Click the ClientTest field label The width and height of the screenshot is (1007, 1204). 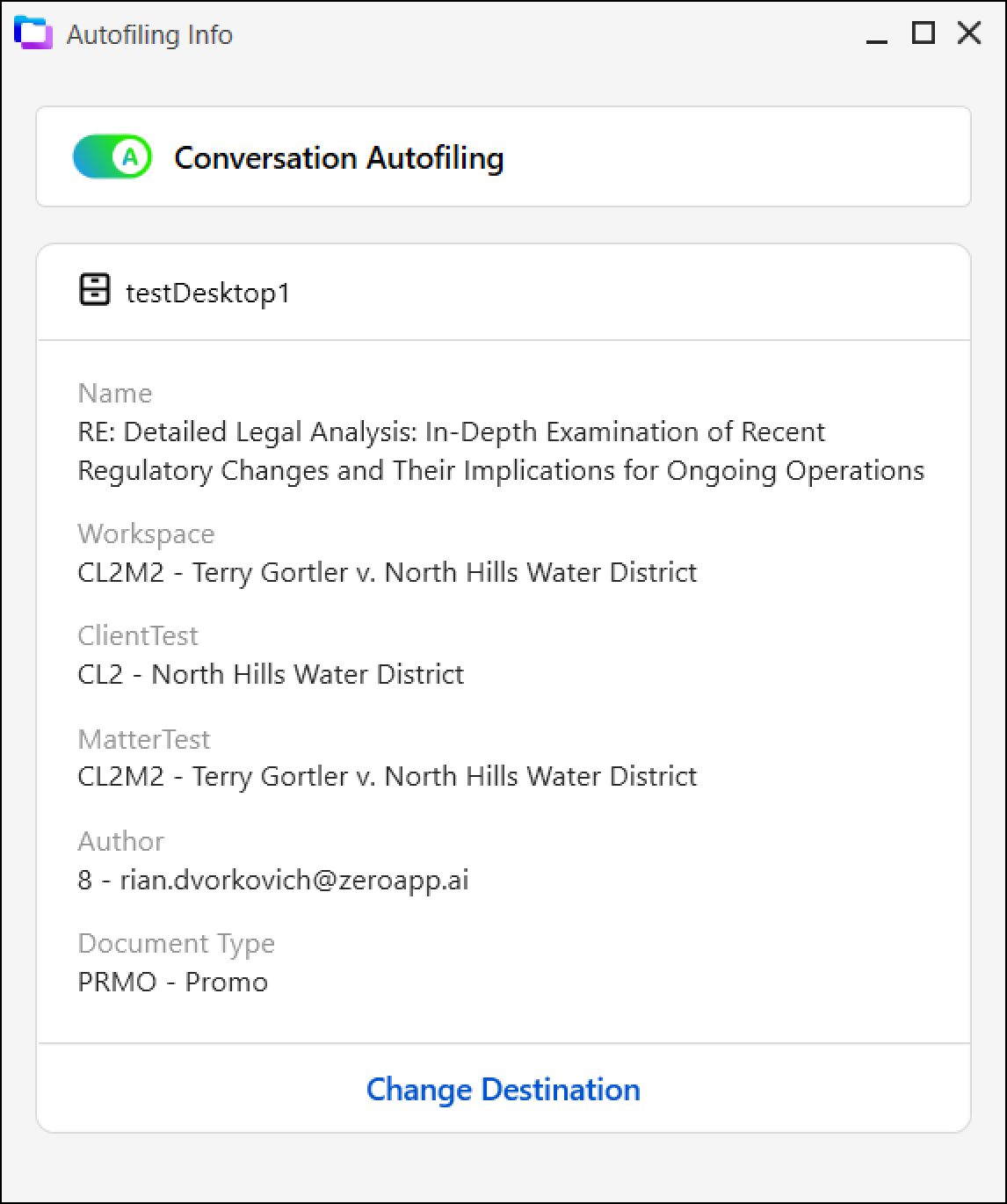138,635
